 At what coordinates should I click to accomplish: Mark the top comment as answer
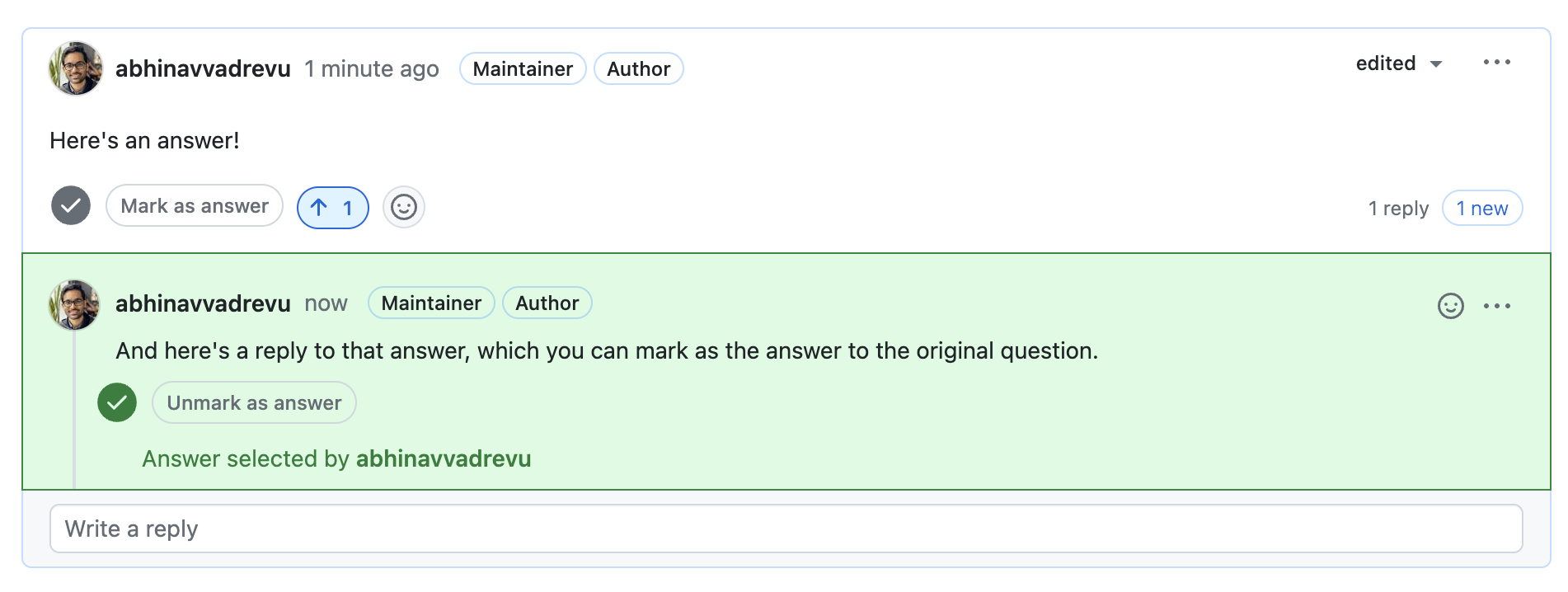(195, 205)
